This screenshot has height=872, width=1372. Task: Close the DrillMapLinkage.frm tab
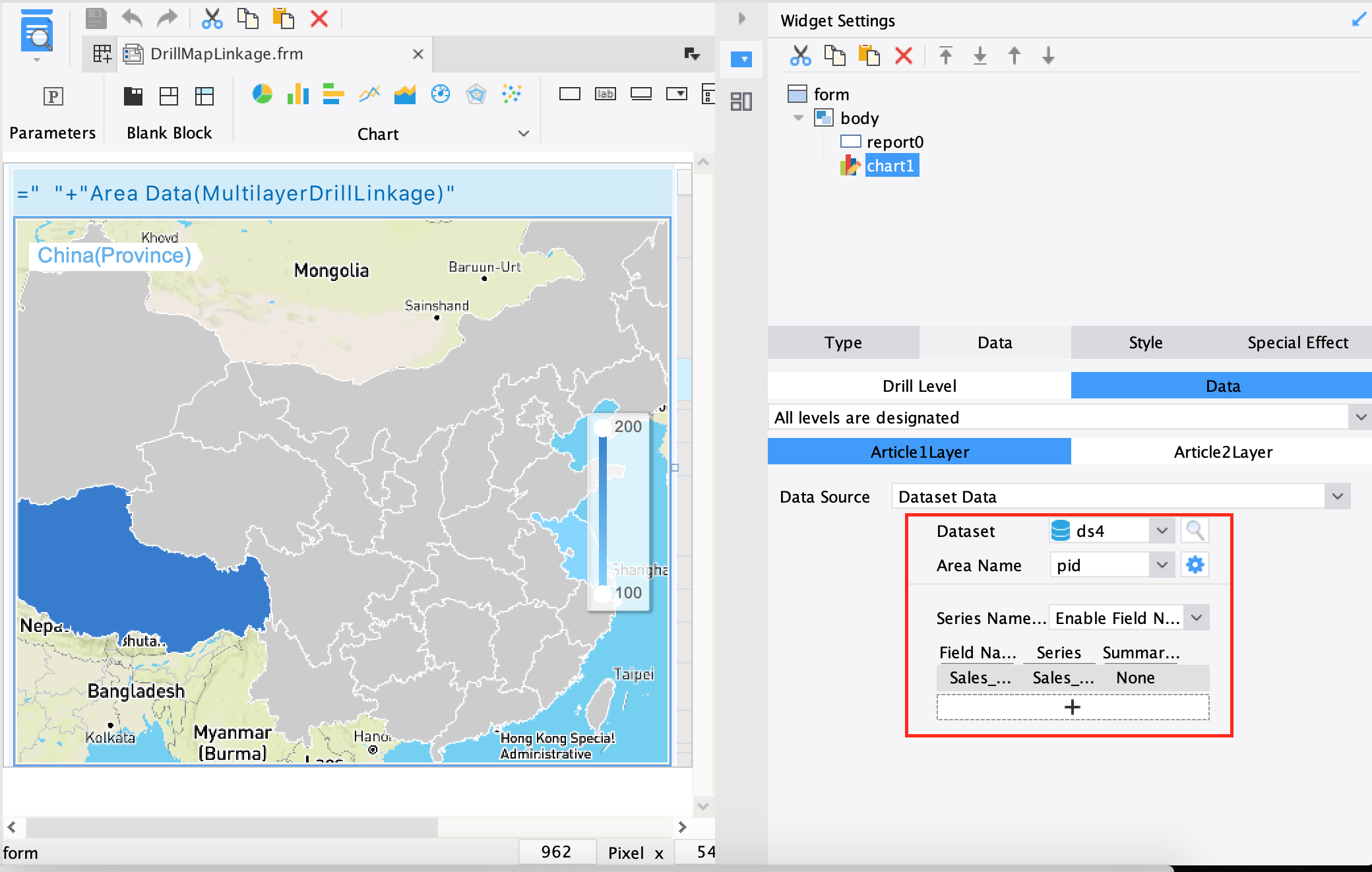418,54
